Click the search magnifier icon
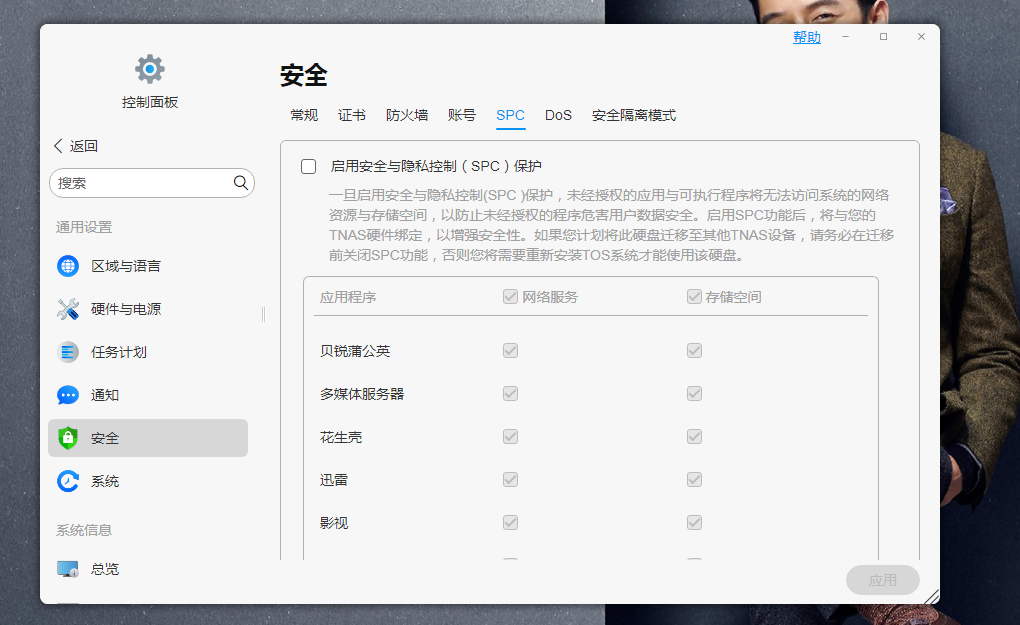Image resolution: width=1020 pixels, height=625 pixels. (241, 183)
